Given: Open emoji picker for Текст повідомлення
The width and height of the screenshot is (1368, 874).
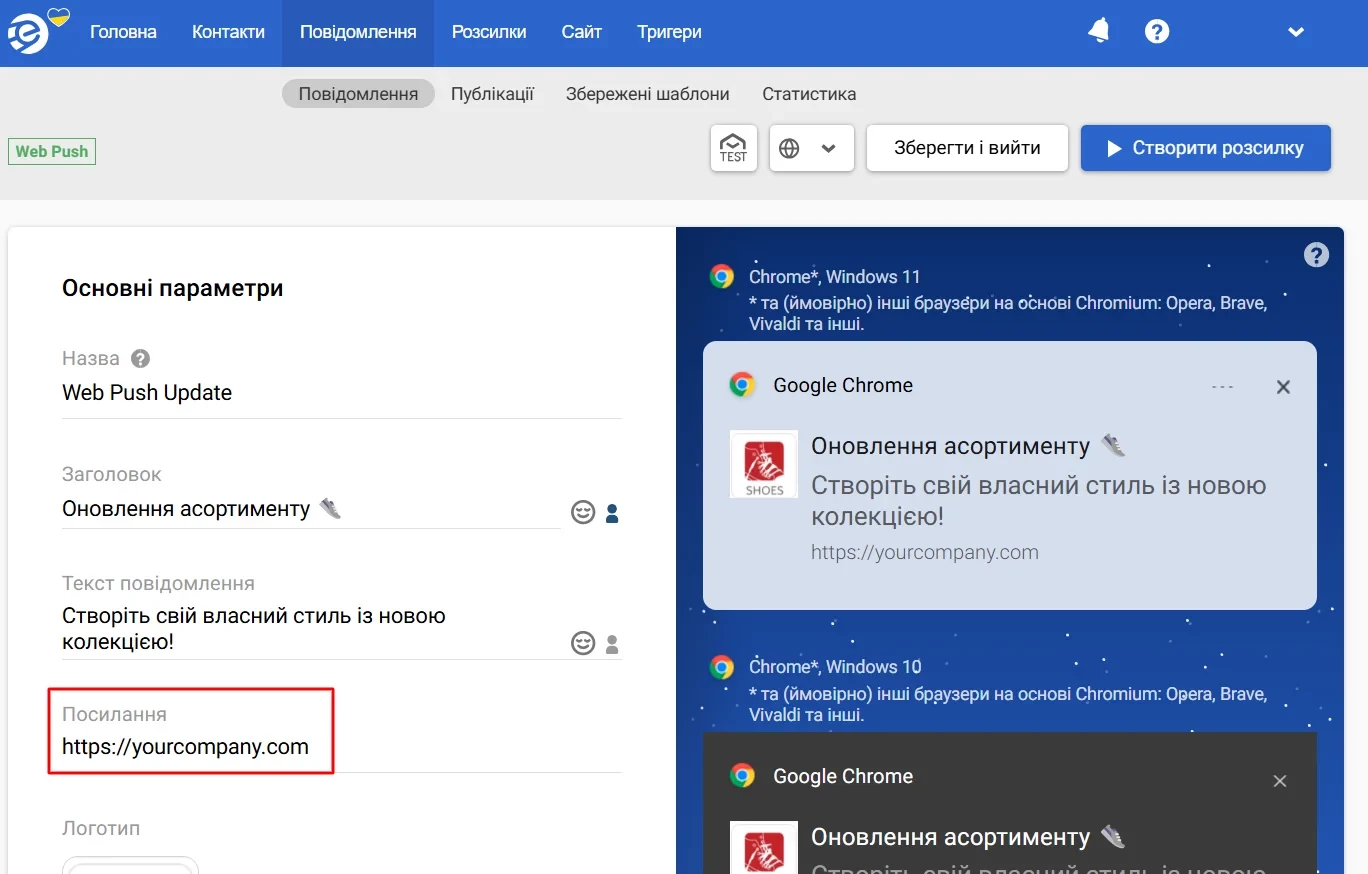Looking at the screenshot, I should click(583, 643).
